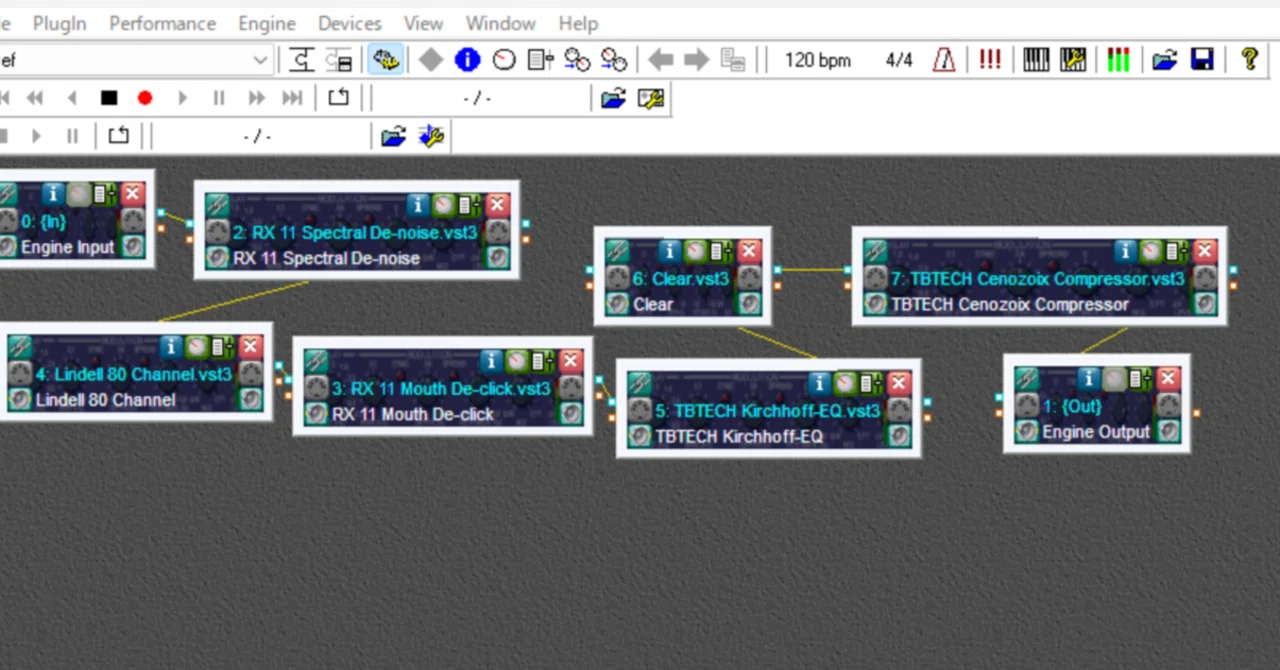1280x670 pixels.
Task: Open the Clear plugin editor window
Action: click(x=696, y=251)
